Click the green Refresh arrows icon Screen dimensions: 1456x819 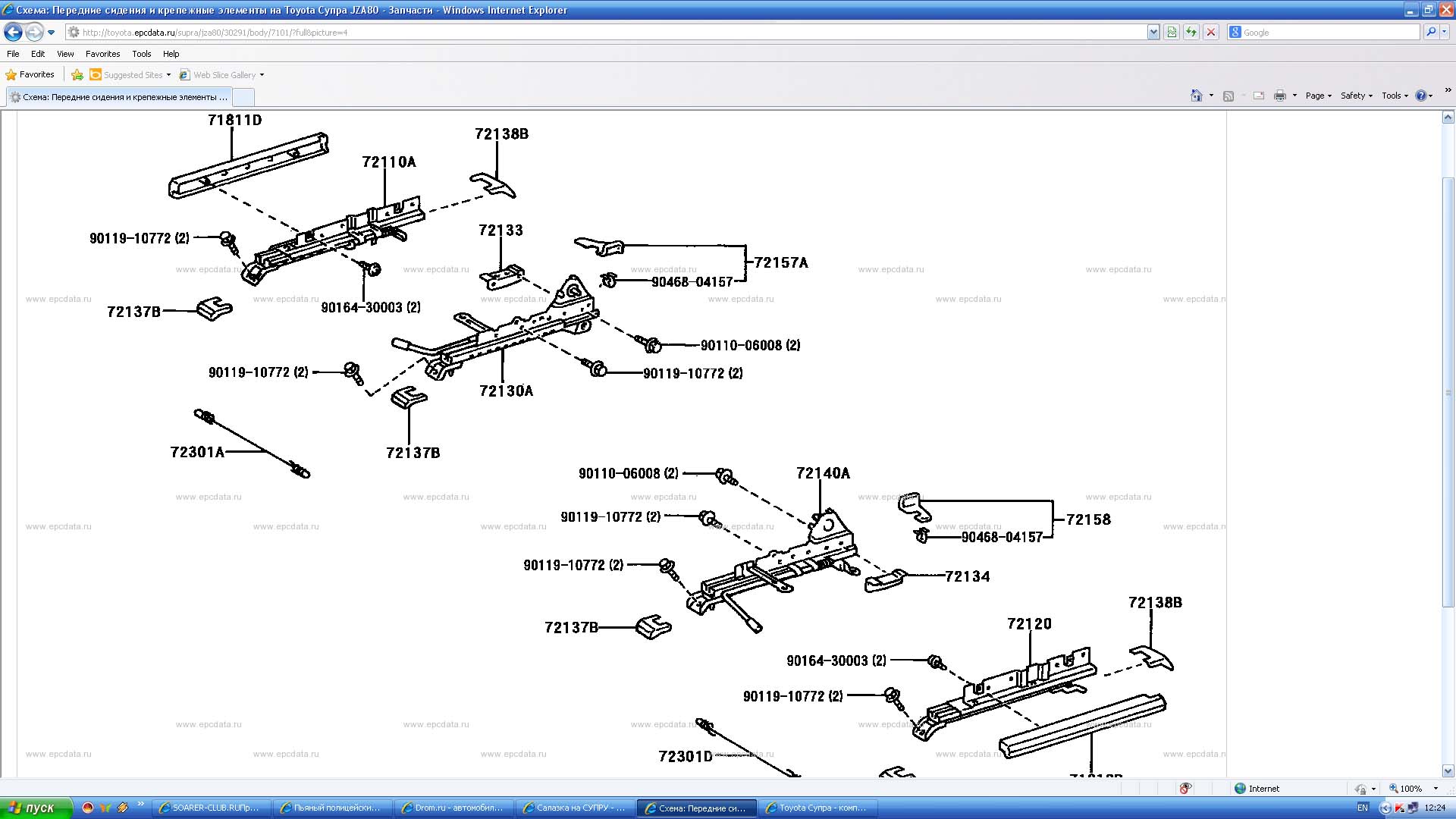click(1191, 32)
